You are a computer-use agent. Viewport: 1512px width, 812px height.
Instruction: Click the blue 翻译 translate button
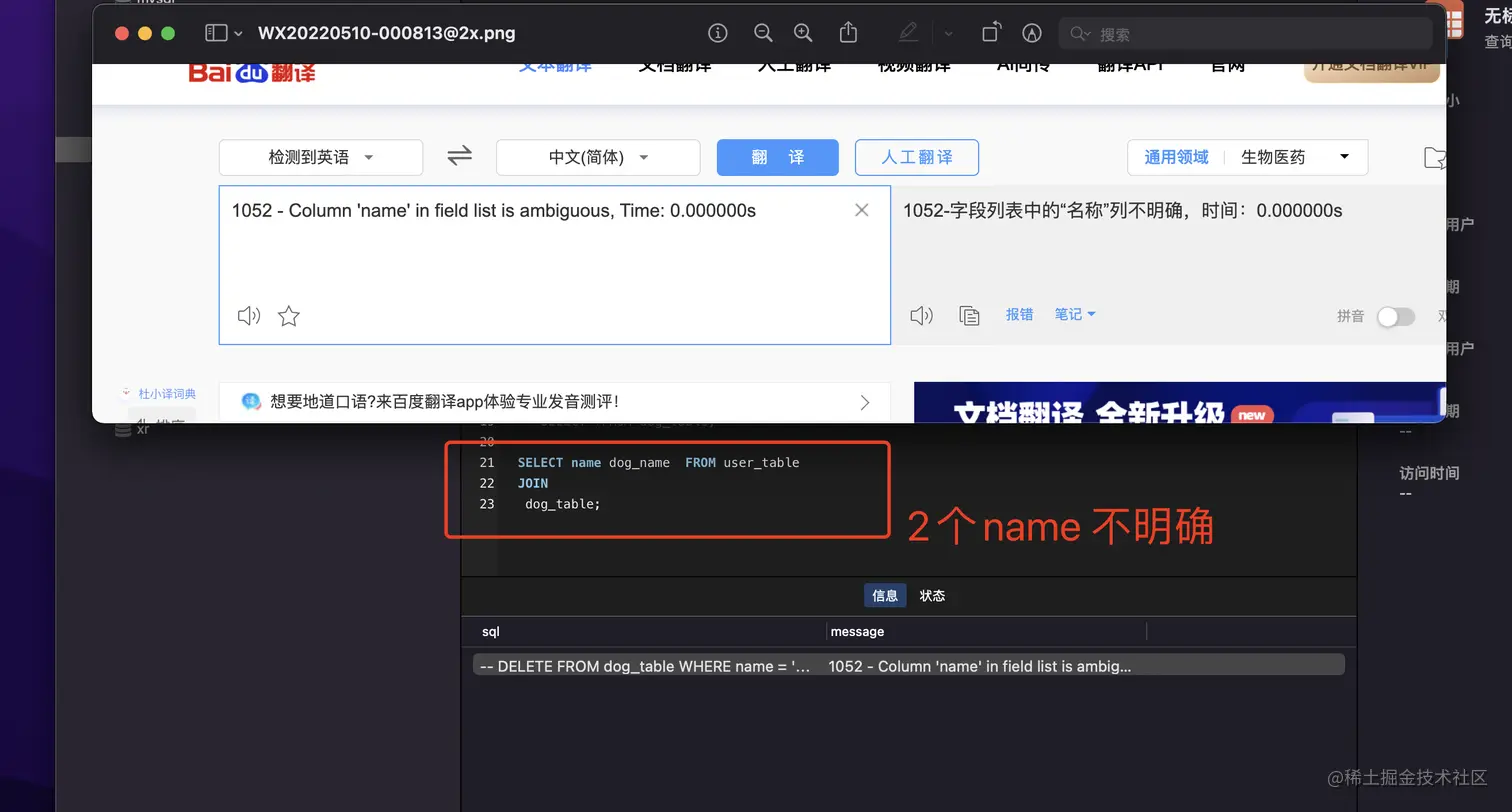pos(778,157)
